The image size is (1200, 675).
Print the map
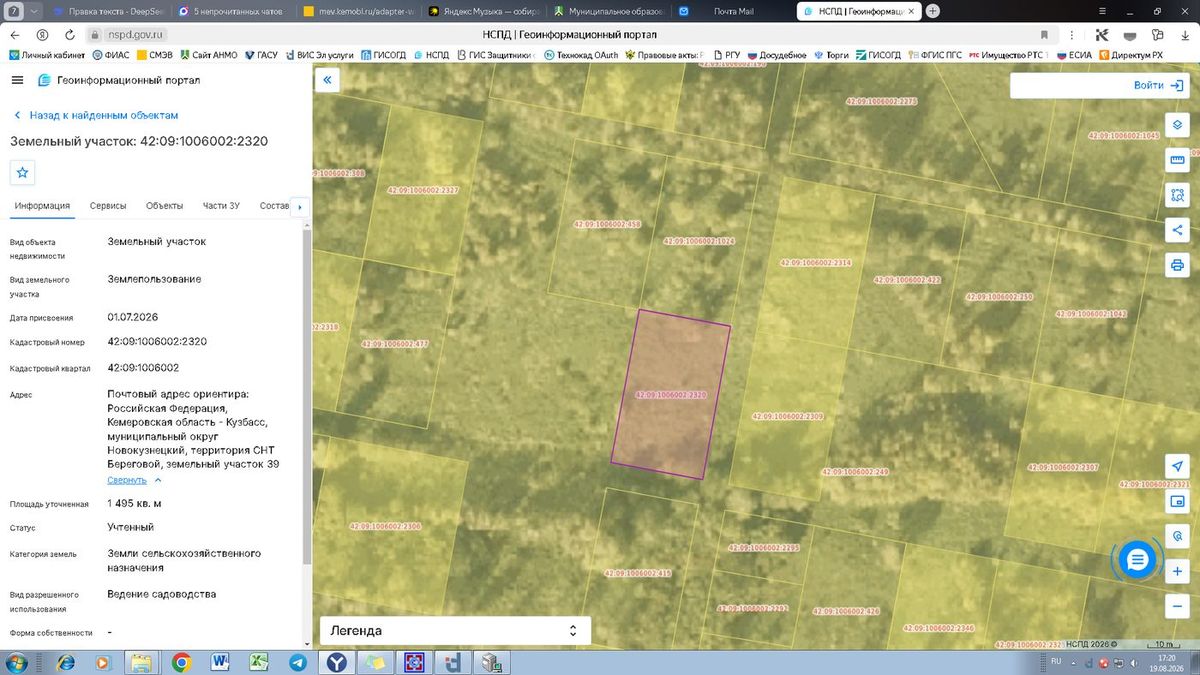[x=1177, y=265]
